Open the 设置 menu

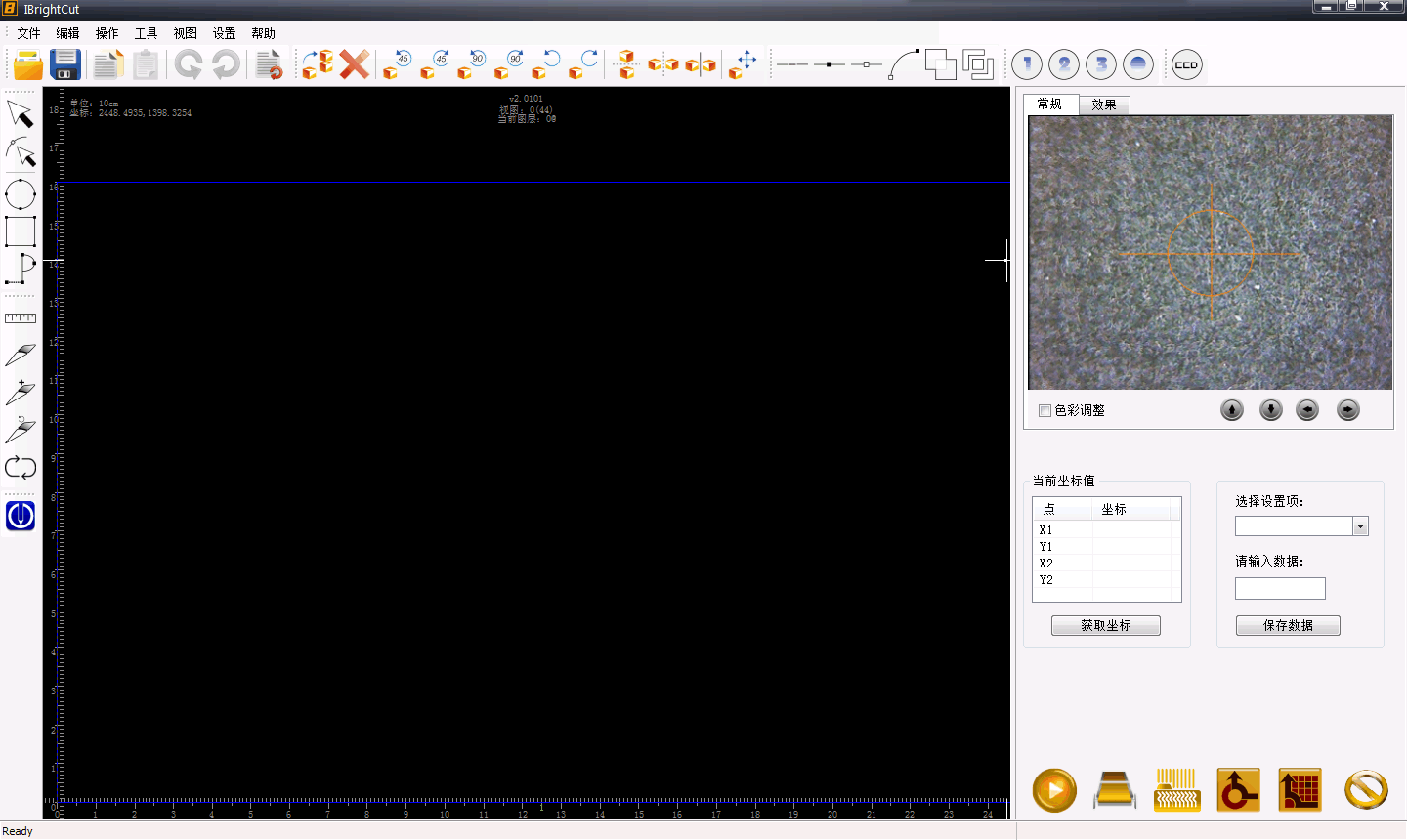click(224, 33)
